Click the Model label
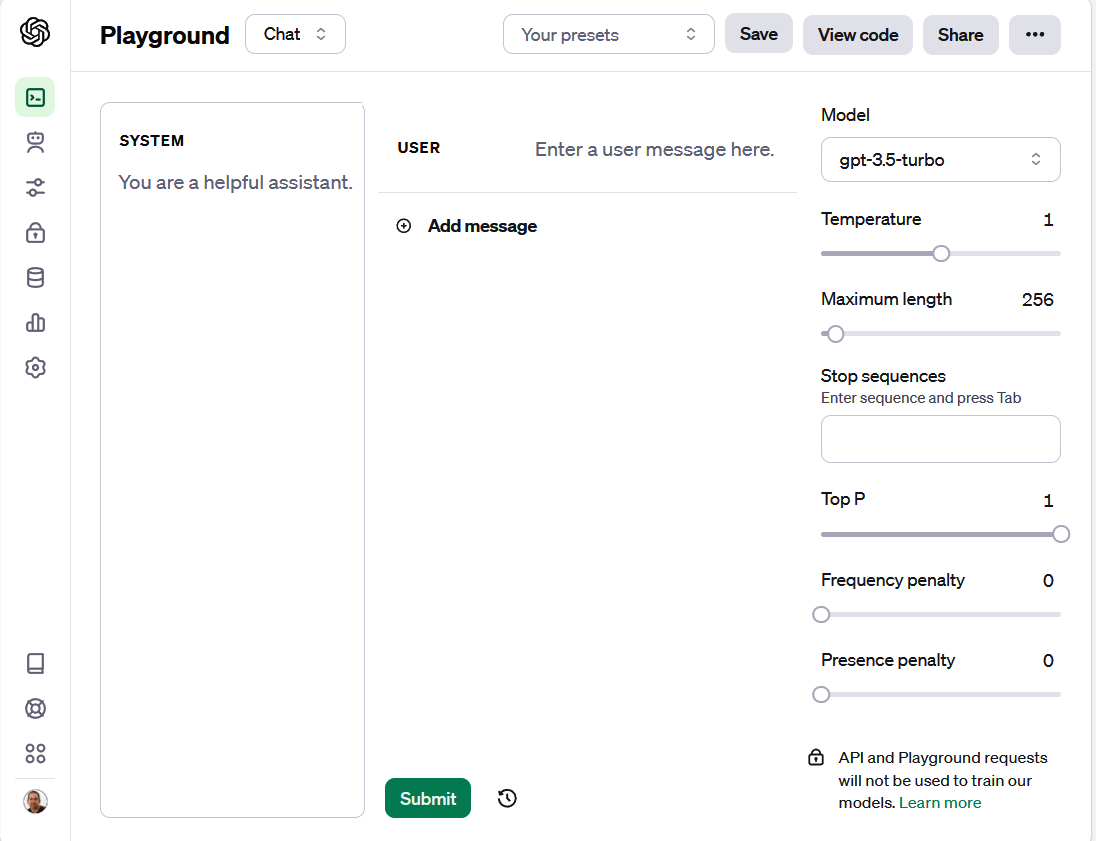1096x841 pixels. coord(845,115)
